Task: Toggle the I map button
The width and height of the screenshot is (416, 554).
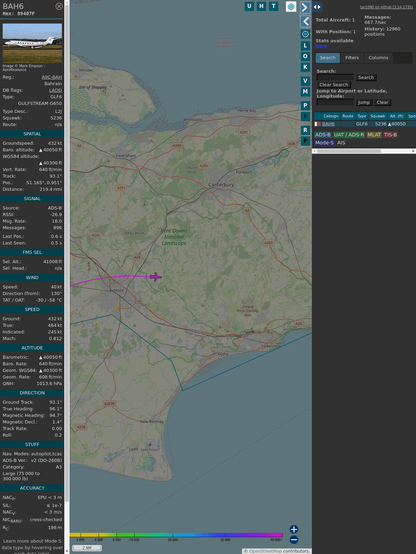Action: (x=305, y=116)
